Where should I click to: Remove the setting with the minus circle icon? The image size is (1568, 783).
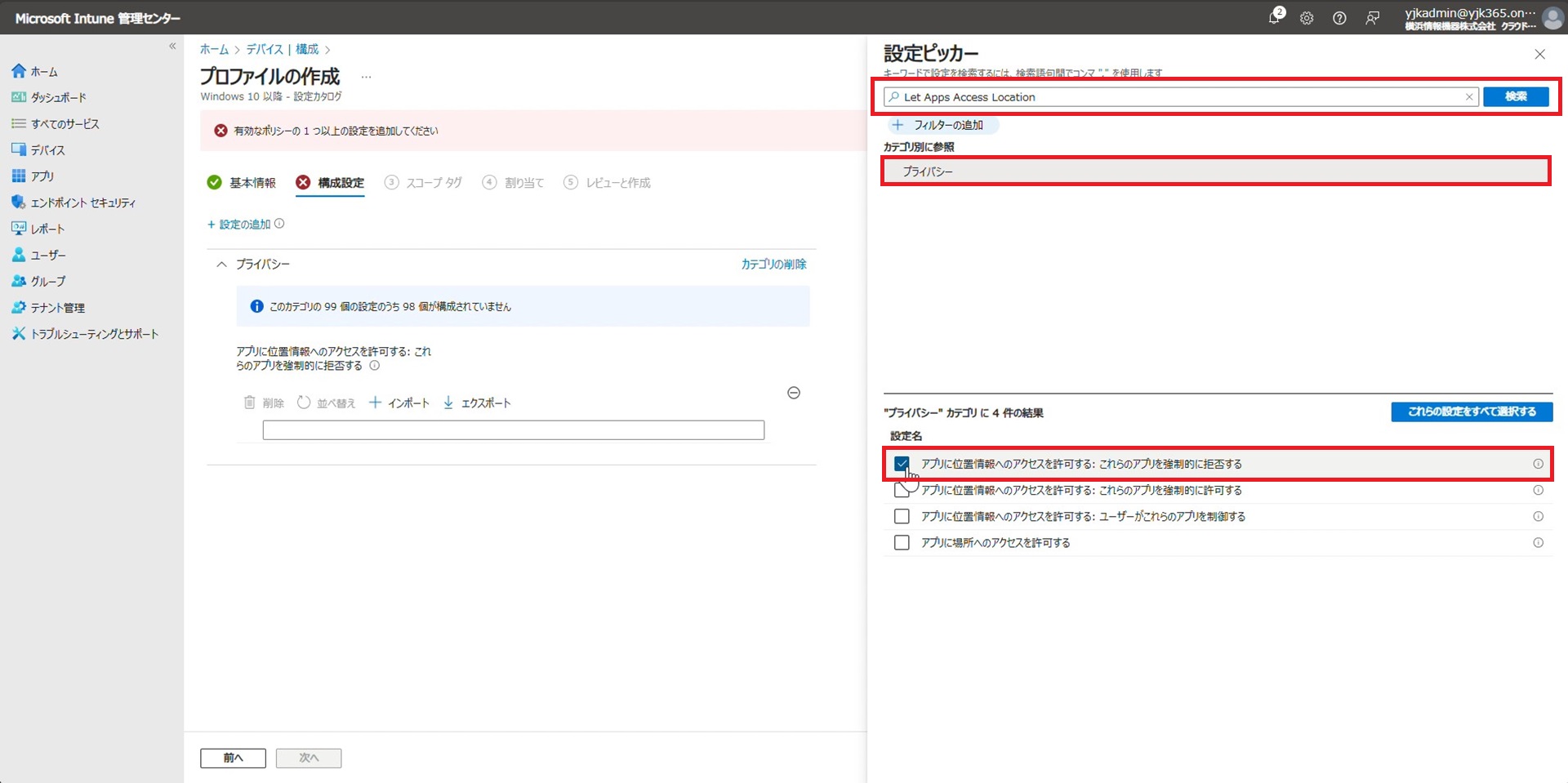pos(794,393)
